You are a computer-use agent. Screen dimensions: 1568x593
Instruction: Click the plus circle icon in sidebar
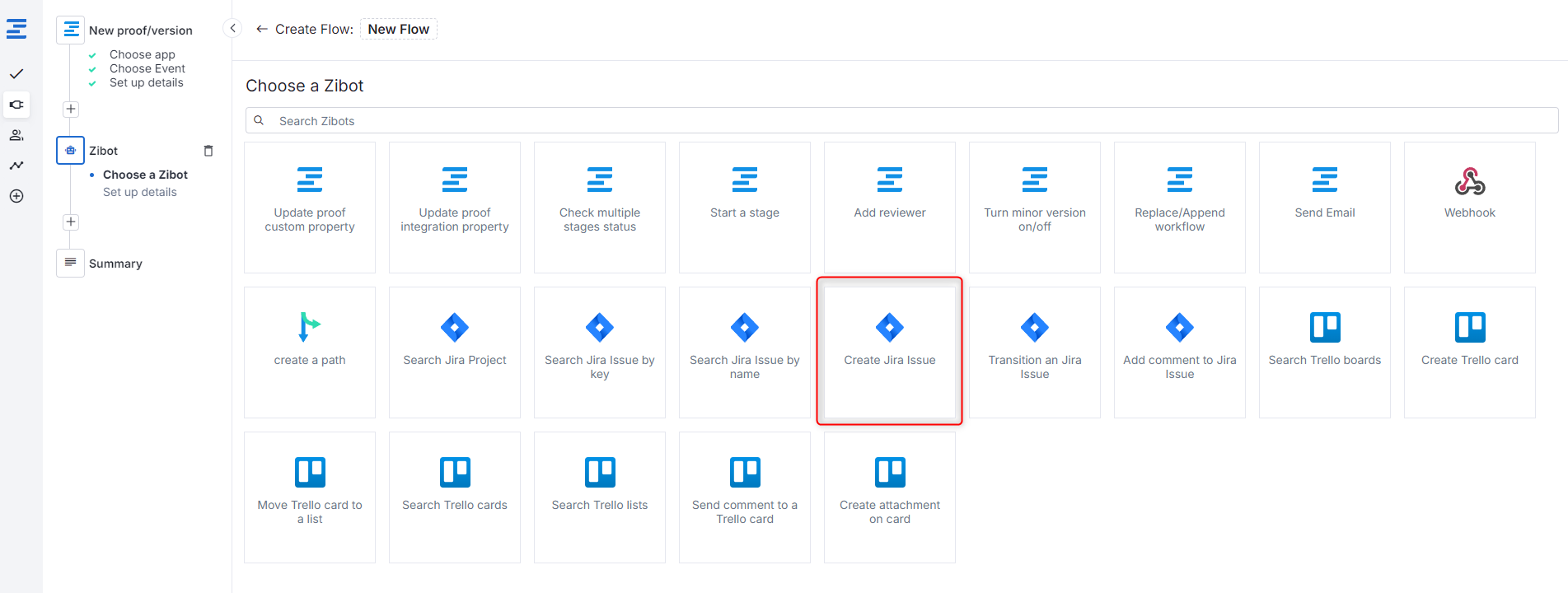click(x=16, y=196)
